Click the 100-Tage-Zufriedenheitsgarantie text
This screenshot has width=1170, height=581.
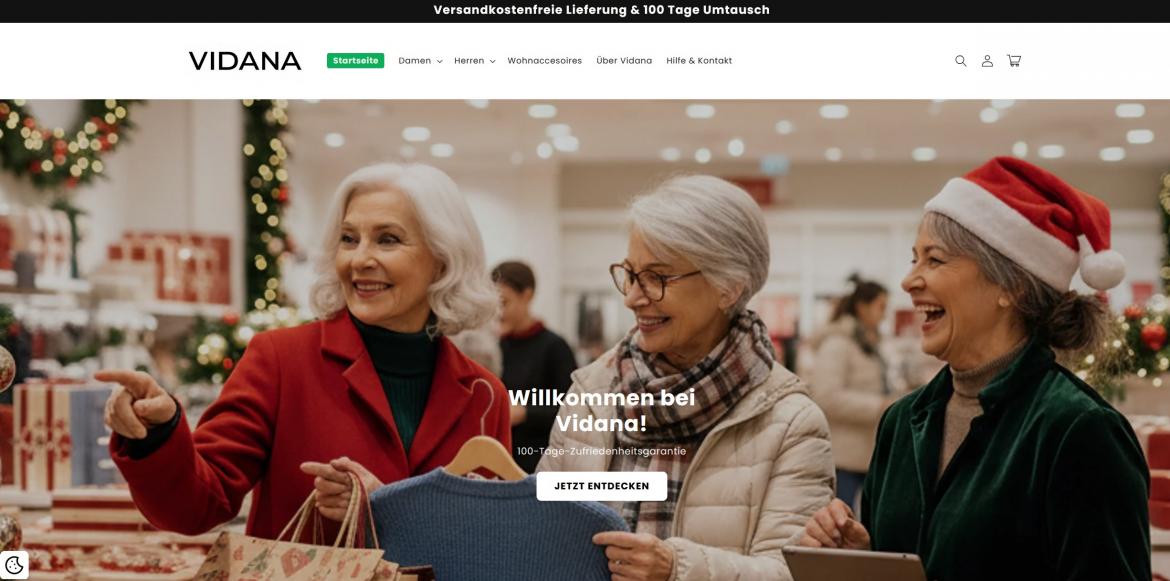601,451
